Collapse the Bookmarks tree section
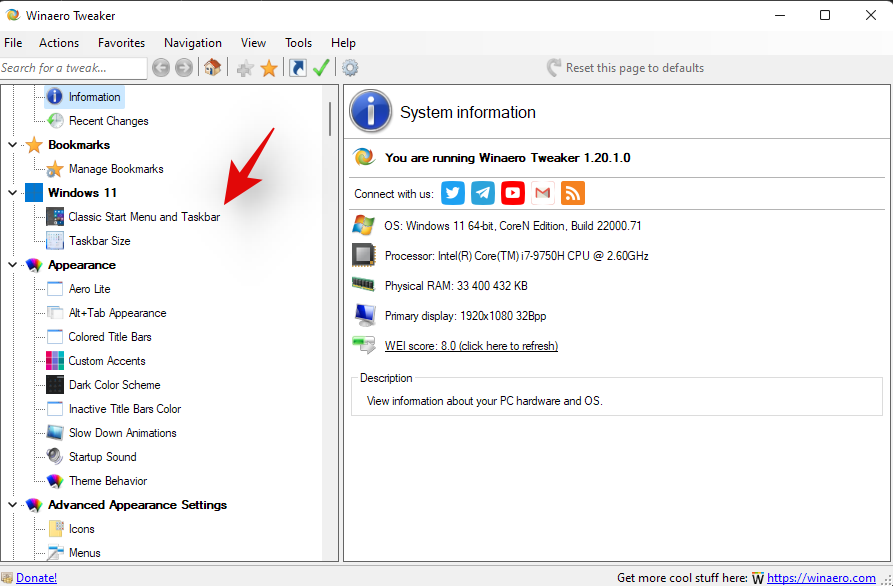 click(13, 145)
